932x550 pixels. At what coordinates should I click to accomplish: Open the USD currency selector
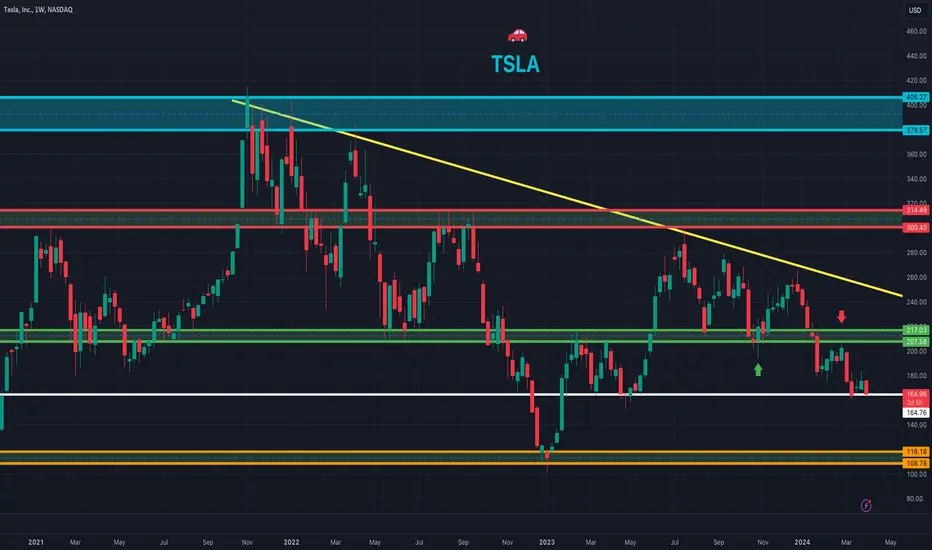pos(915,10)
